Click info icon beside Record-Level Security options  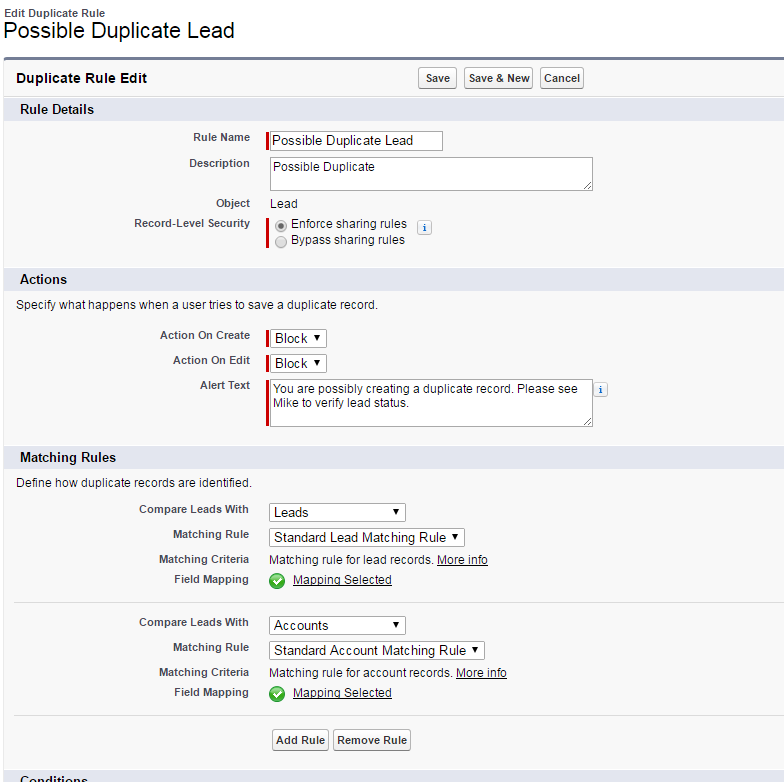[424, 228]
